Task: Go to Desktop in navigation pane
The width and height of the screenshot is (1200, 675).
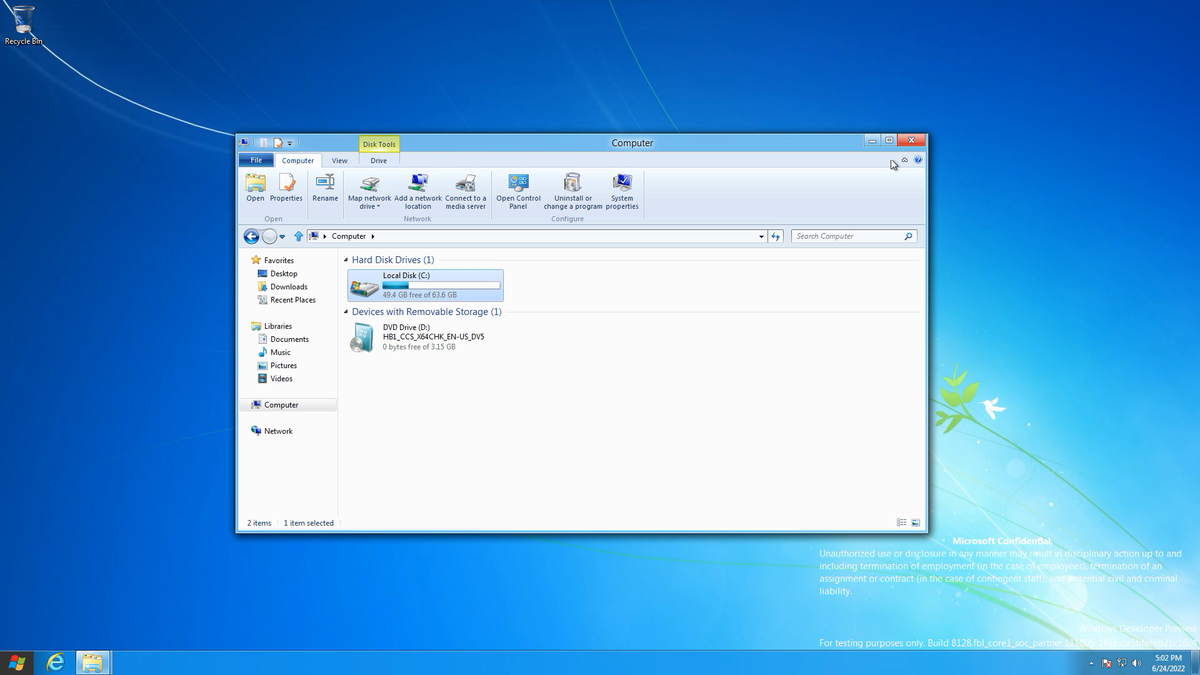Action: [283, 273]
